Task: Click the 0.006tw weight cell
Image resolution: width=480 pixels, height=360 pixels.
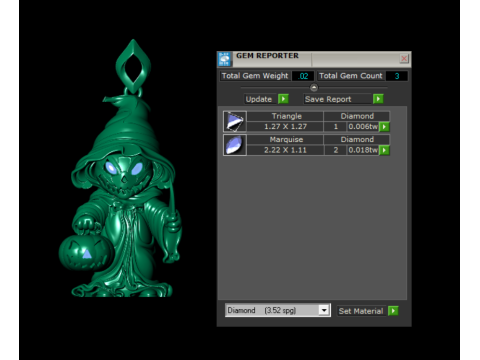Action: 363,127
